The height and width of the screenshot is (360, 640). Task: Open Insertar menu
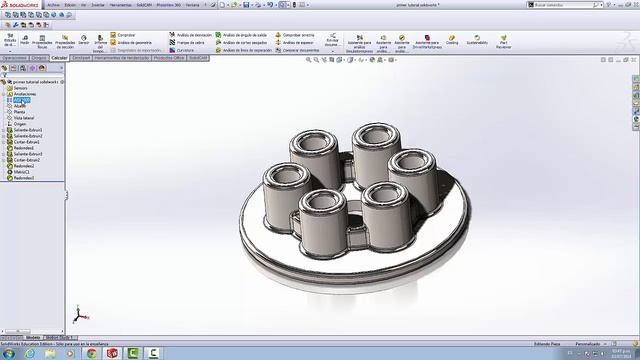click(98, 5)
